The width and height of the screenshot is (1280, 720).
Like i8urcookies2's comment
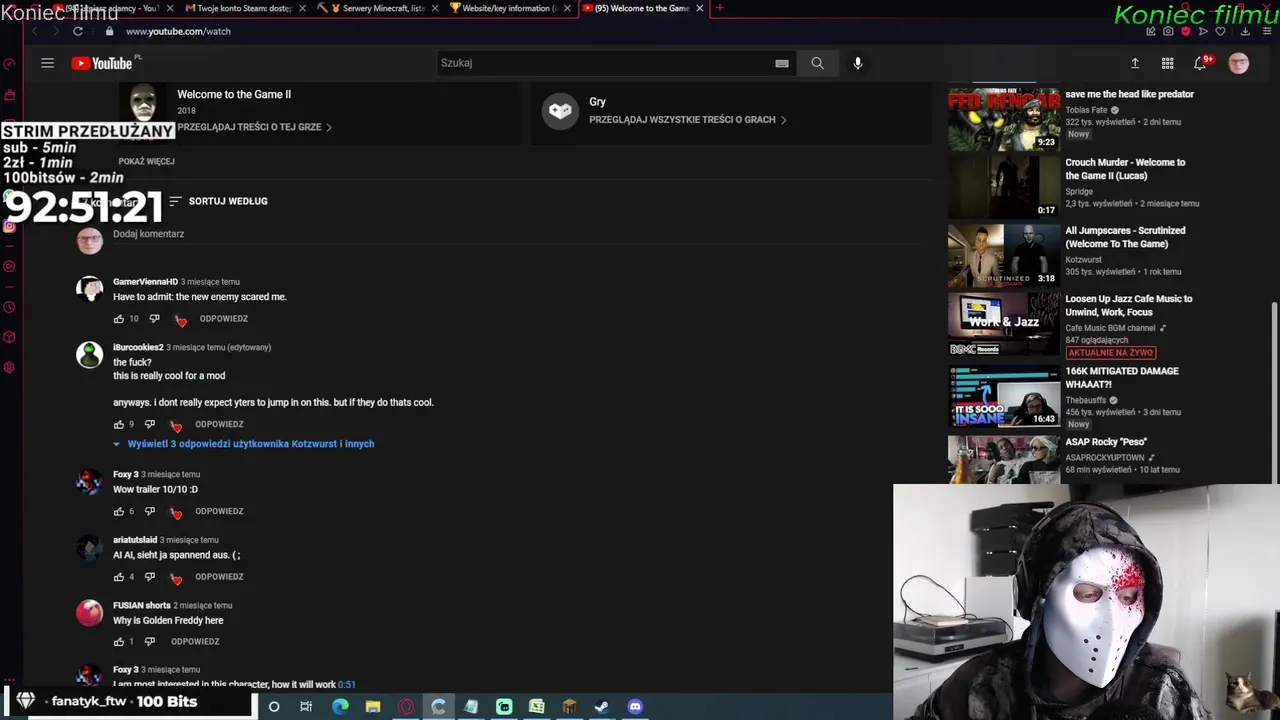(x=119, y=425)
